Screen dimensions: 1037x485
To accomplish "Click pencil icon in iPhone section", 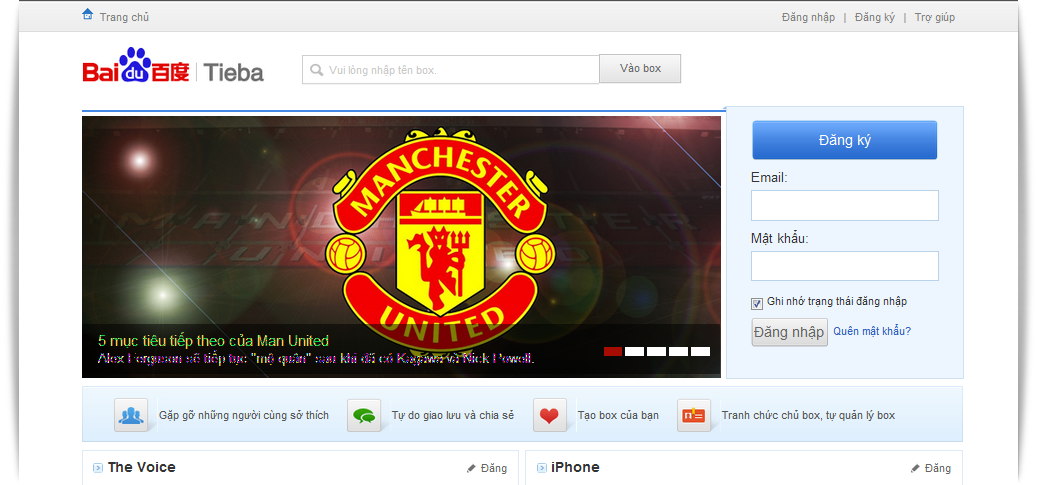I will [x=915, y=468].
